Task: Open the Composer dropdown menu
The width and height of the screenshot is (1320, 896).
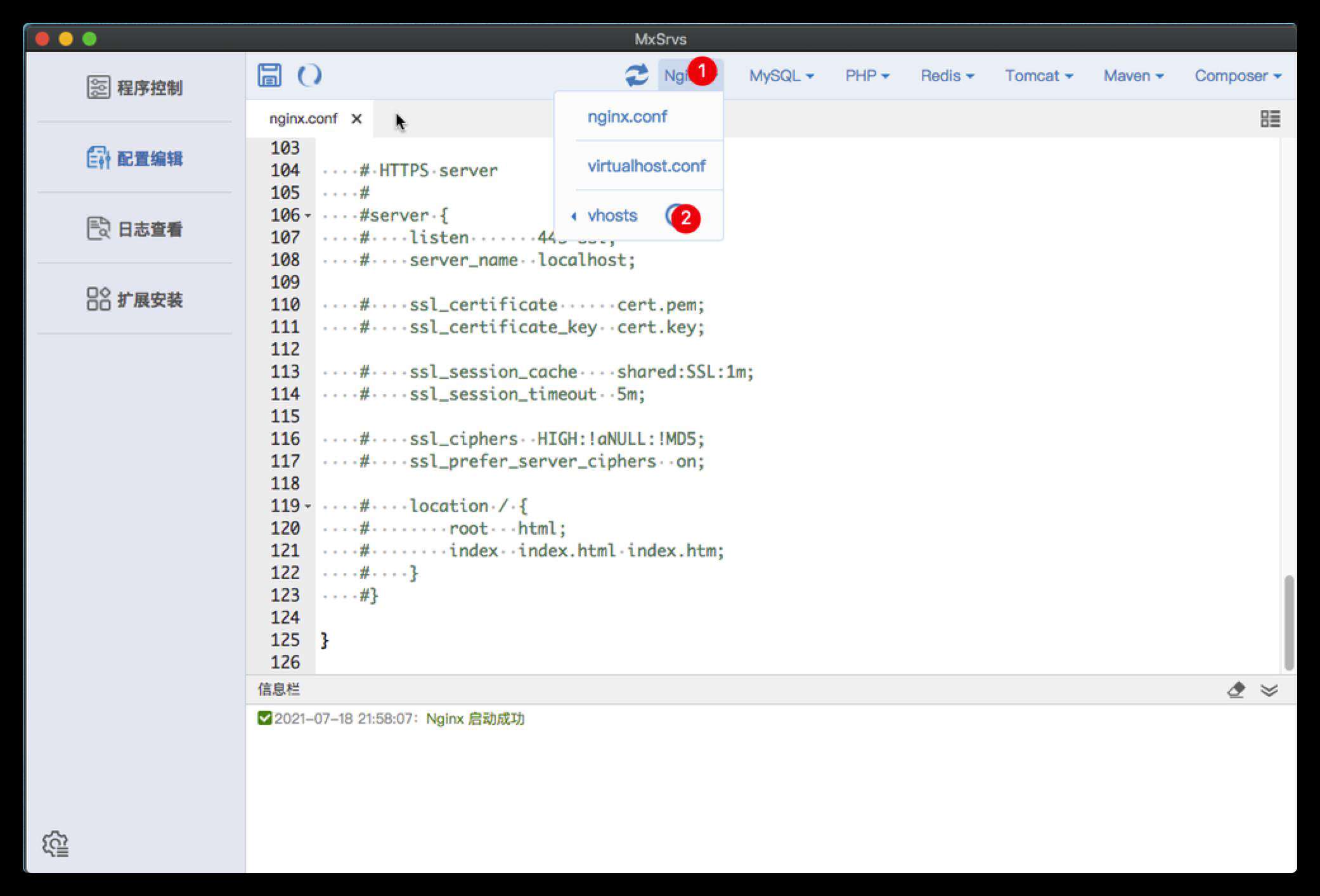Action: pyautogui.click(x=1238, y=76)
